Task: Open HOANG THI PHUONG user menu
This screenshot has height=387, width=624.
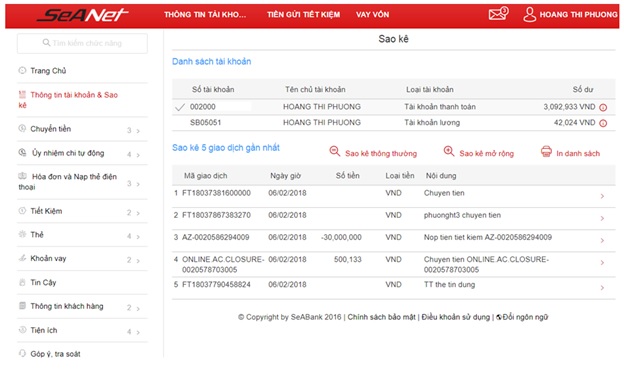Action: [578, 15]
